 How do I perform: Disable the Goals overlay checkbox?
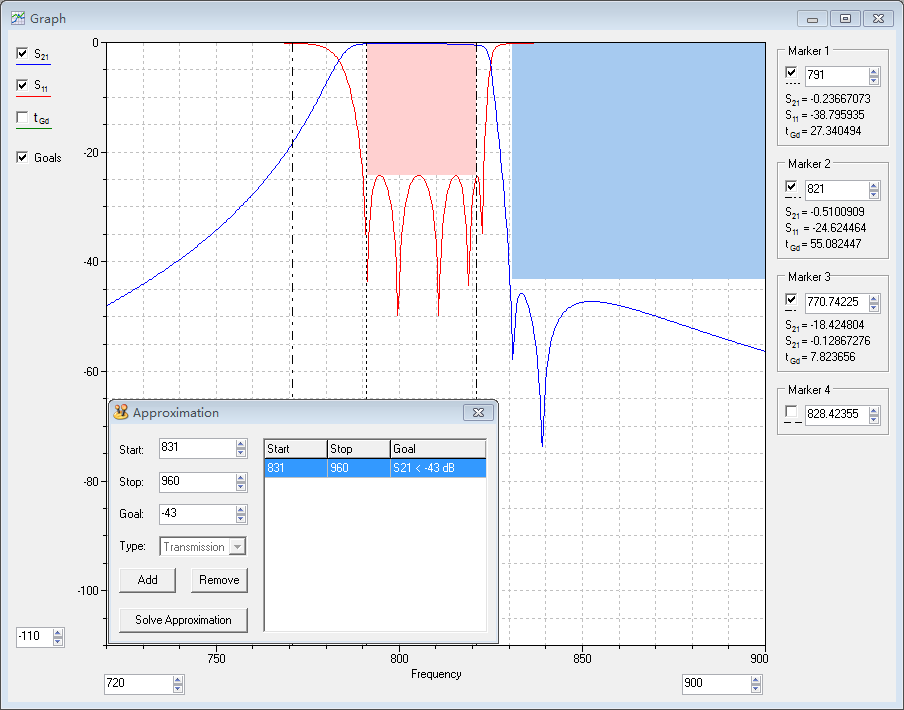pyautogui.click(x=23, y=157)
